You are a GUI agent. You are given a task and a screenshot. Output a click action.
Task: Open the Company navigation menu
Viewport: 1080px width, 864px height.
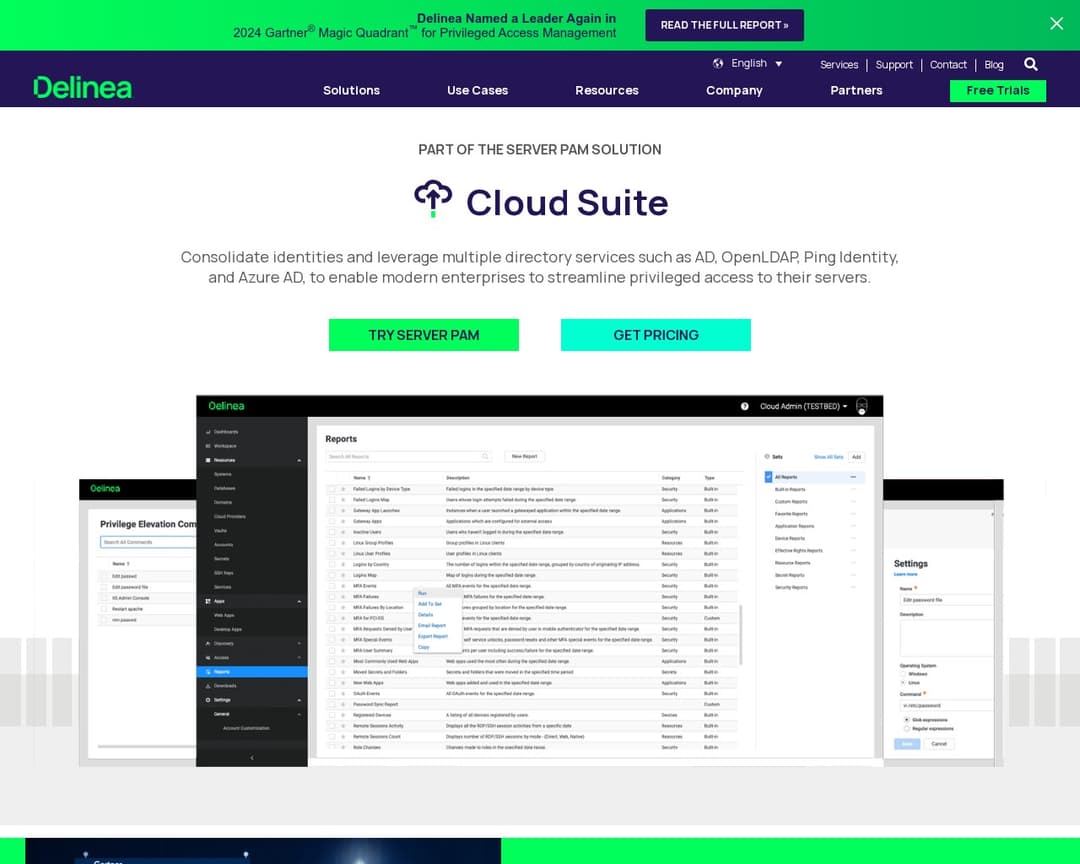pos(734,90)
